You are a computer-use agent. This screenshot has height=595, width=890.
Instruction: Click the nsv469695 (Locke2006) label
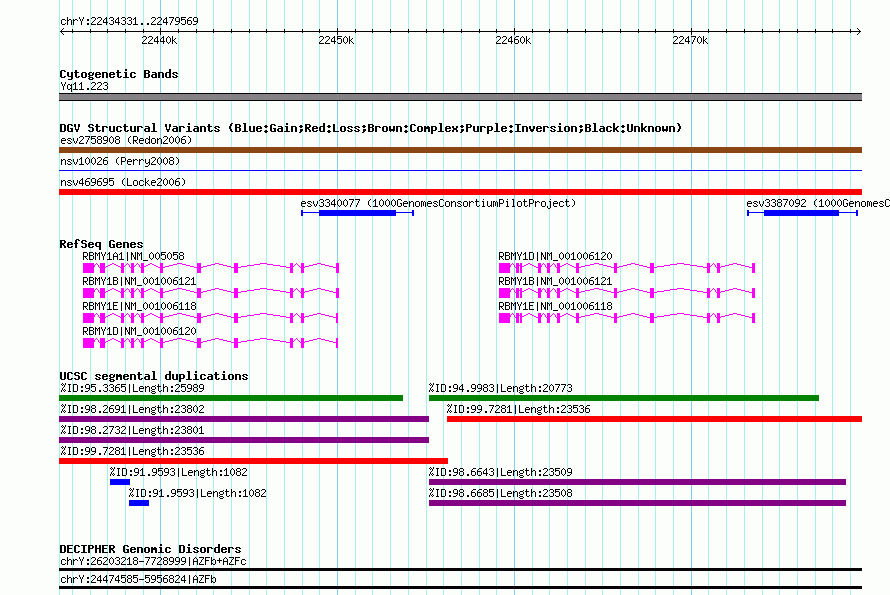123,182
